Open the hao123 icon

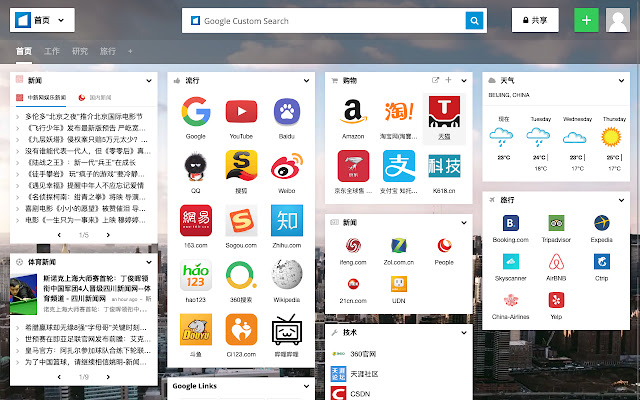pos(196,275)
